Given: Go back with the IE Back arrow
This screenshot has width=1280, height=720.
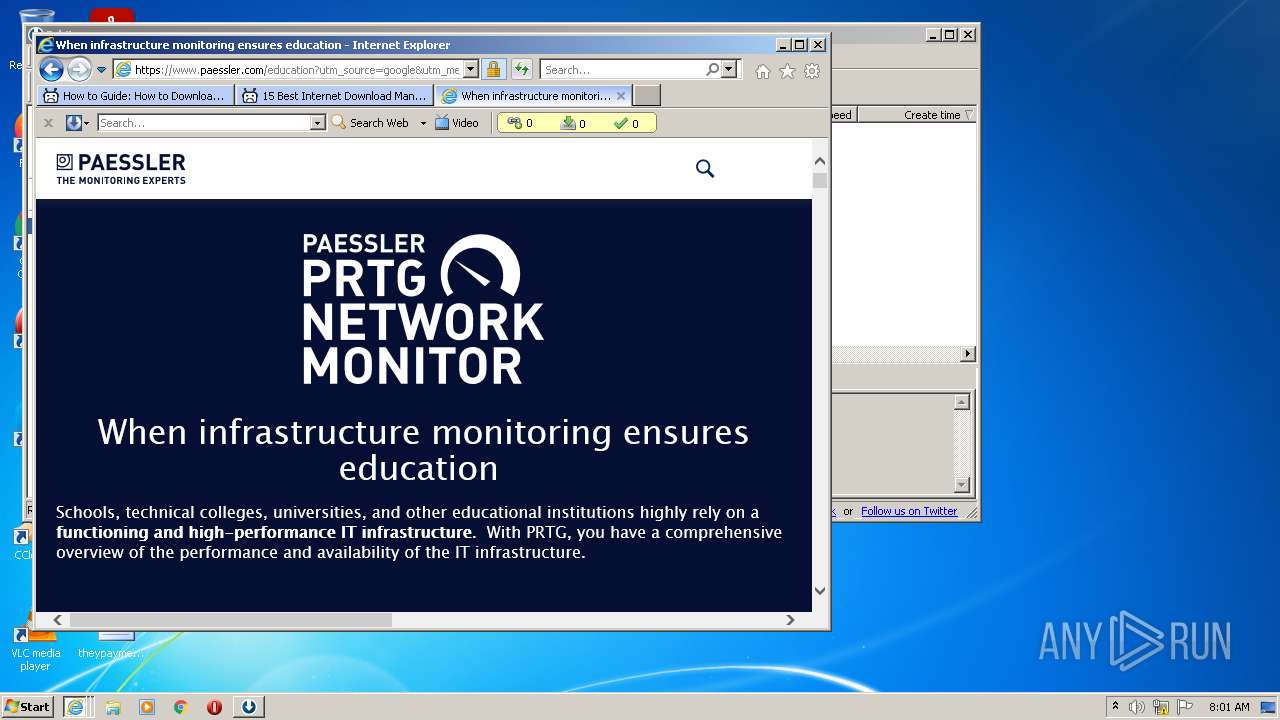Looking at the screenshot, I should pos(51,69).
